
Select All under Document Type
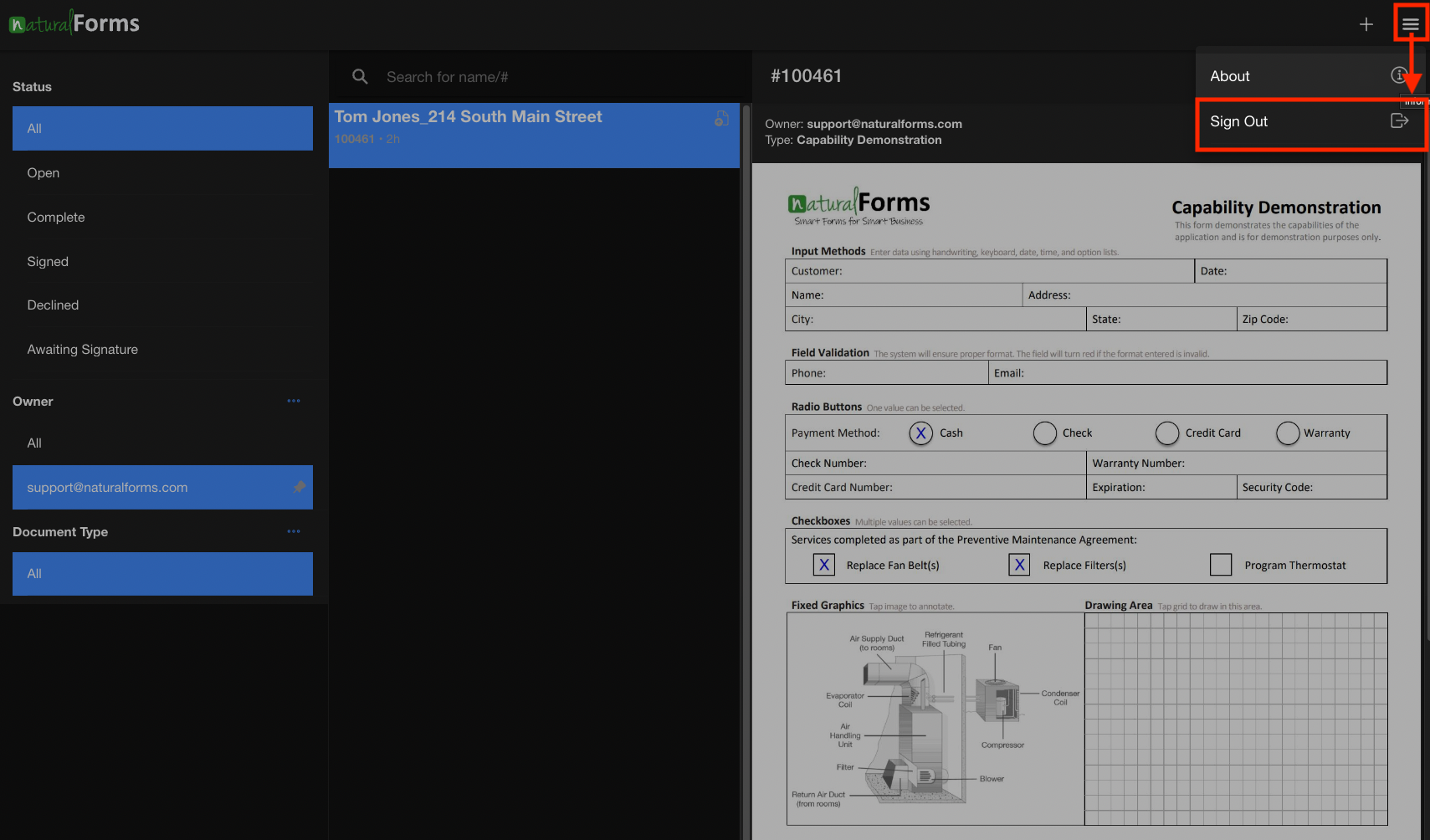(x=162, y=574)
